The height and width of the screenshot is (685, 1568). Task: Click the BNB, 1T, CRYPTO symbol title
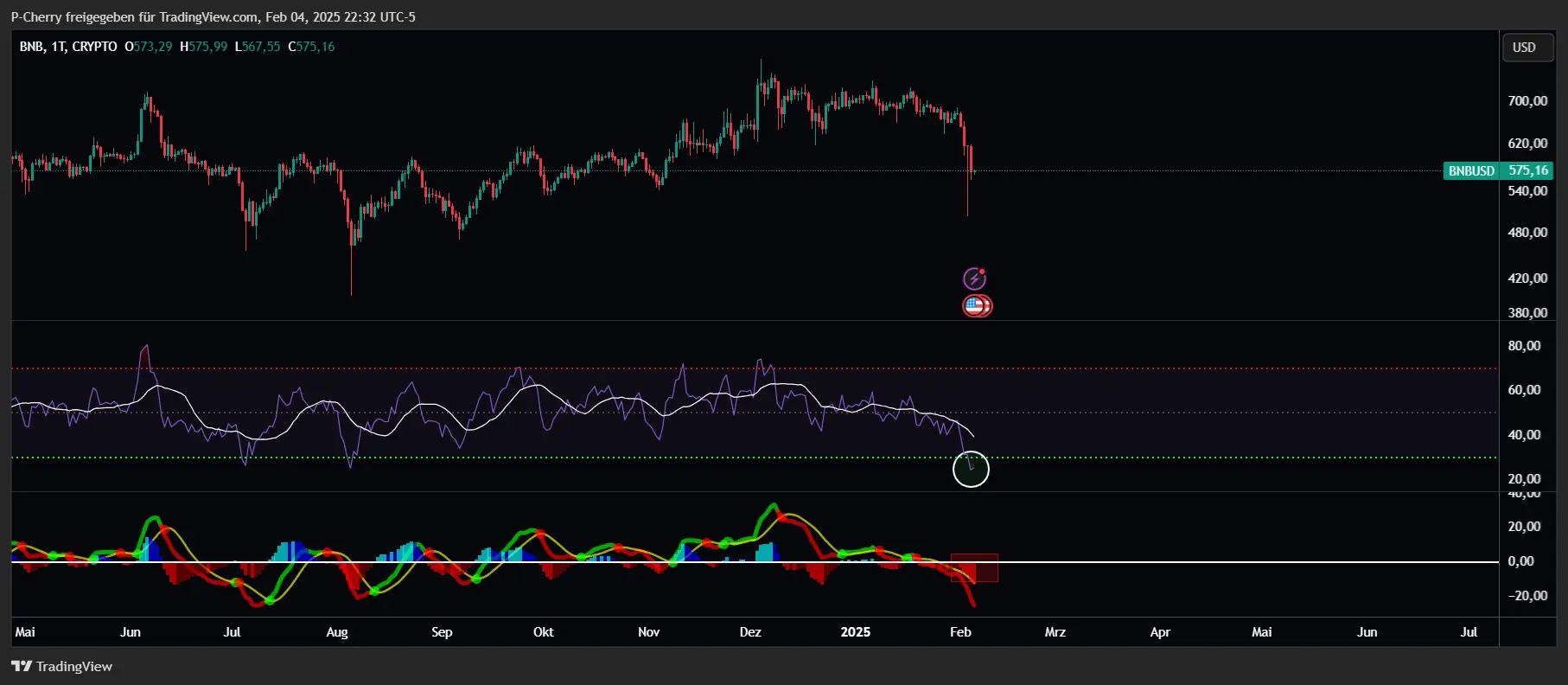coord(68,47)
